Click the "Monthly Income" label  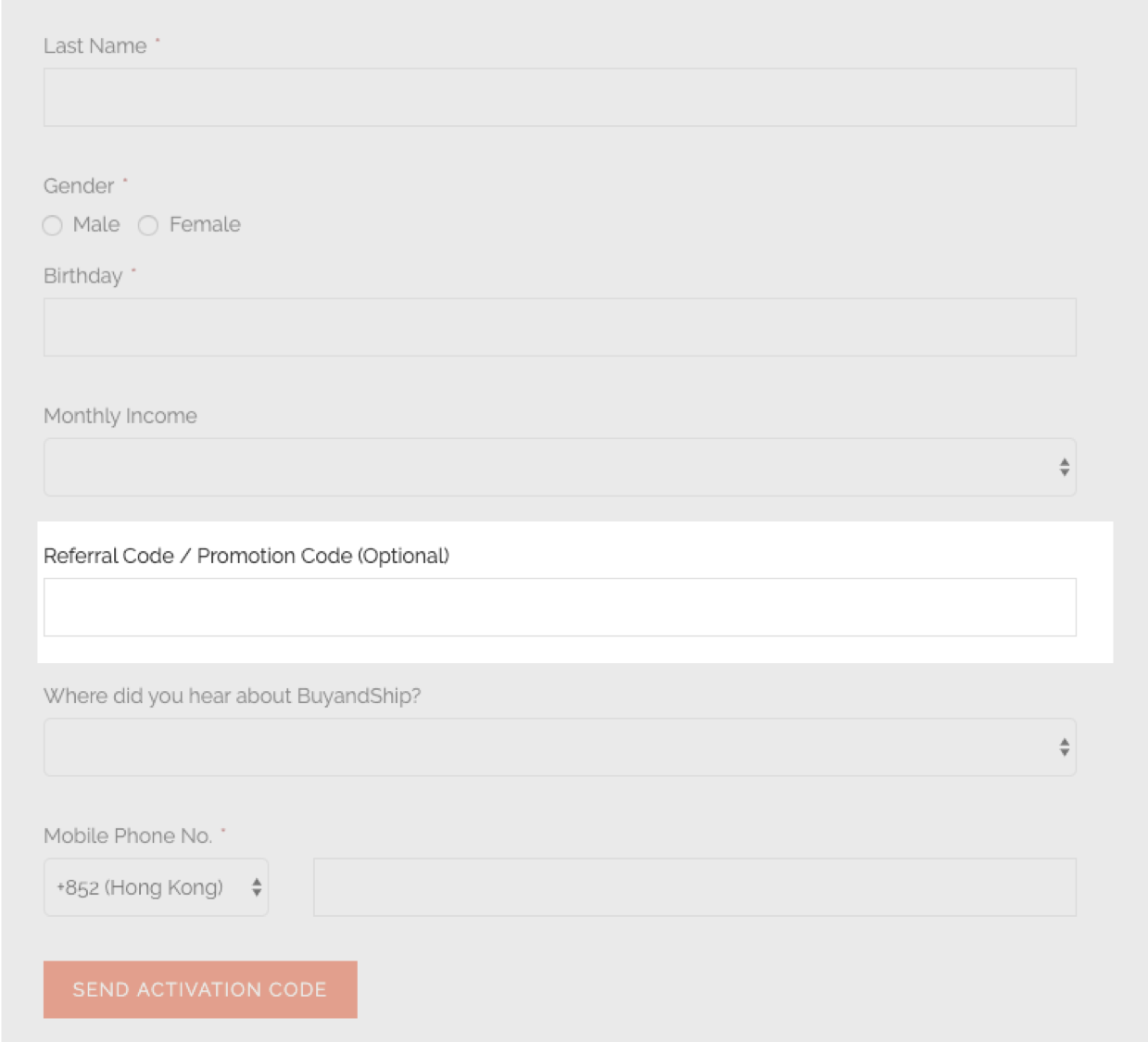pyautogui.click(x=120, y=416)
